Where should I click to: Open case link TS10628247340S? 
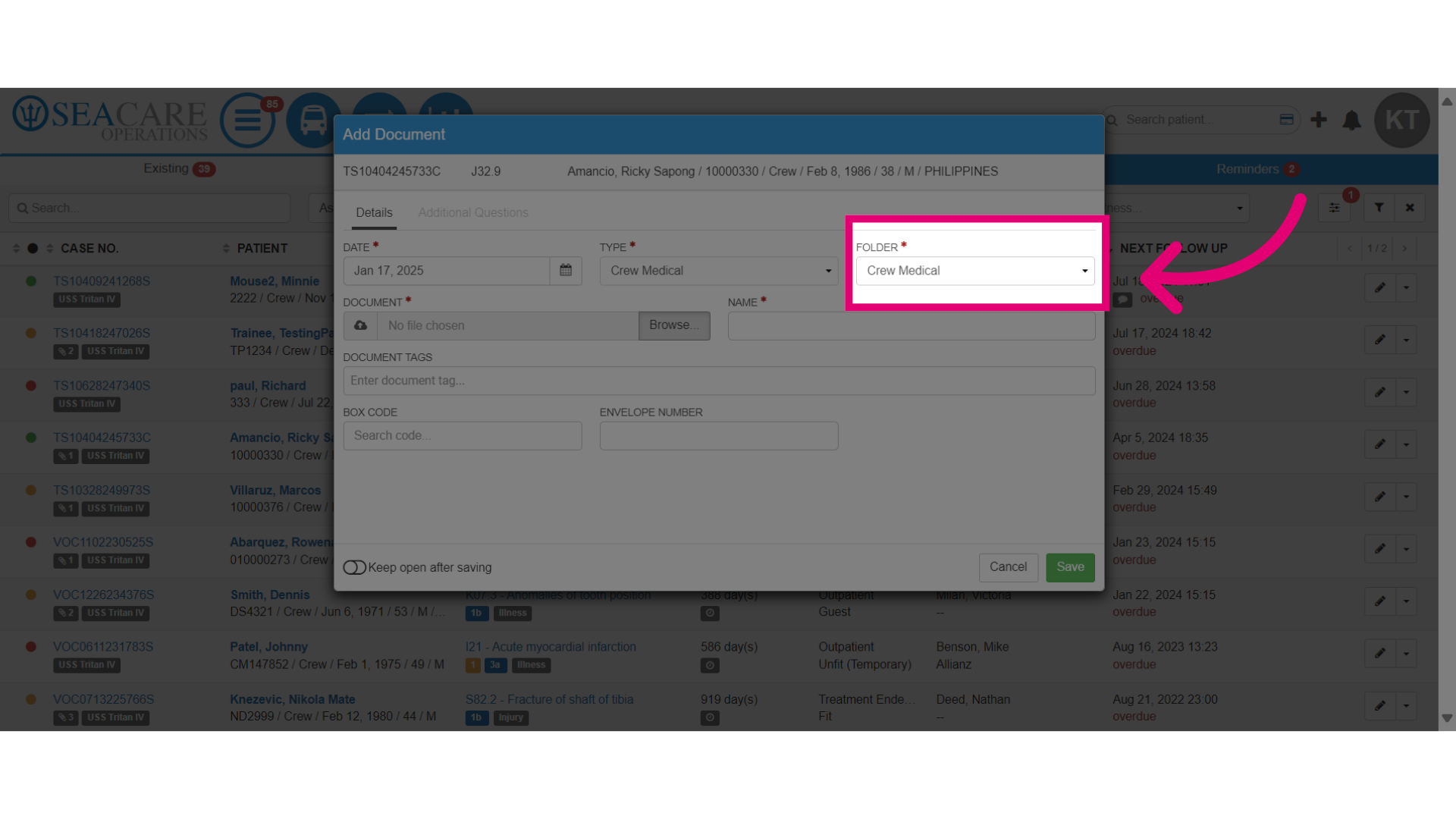coord(102,386)
